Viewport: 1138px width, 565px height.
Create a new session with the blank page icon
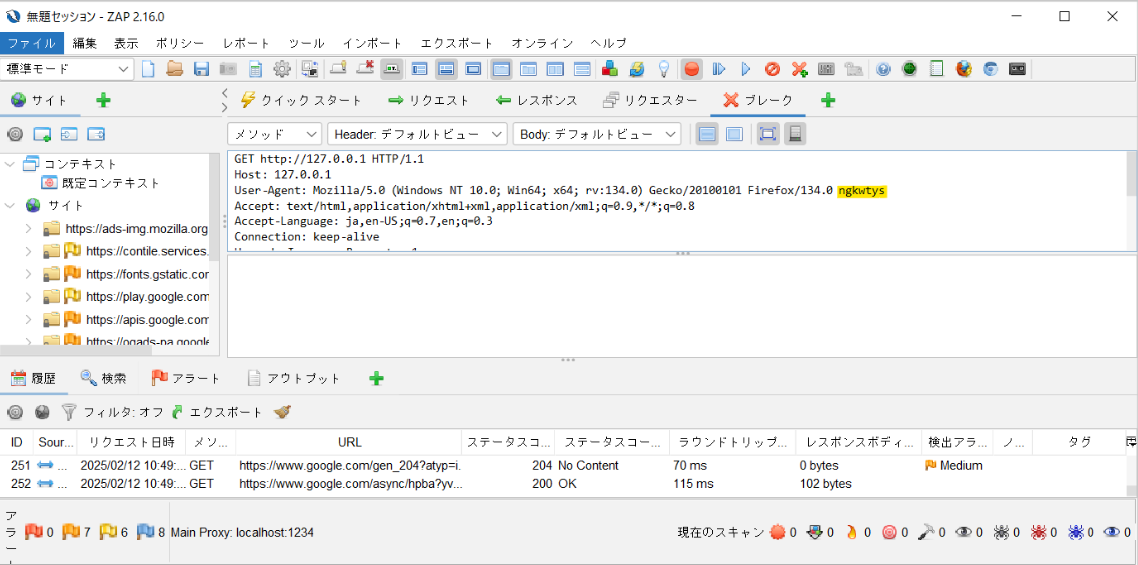(x=148, y=69)
